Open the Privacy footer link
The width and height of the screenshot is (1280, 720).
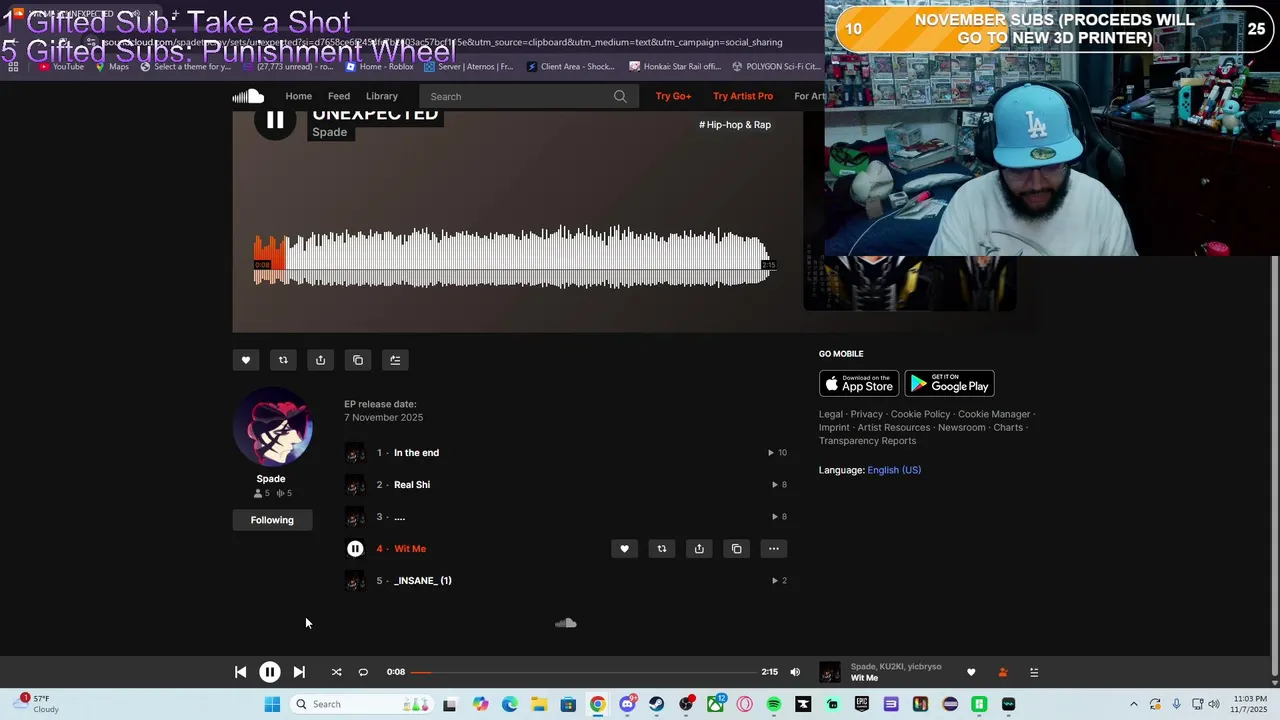pyautogui.click(x=867, y=414)
